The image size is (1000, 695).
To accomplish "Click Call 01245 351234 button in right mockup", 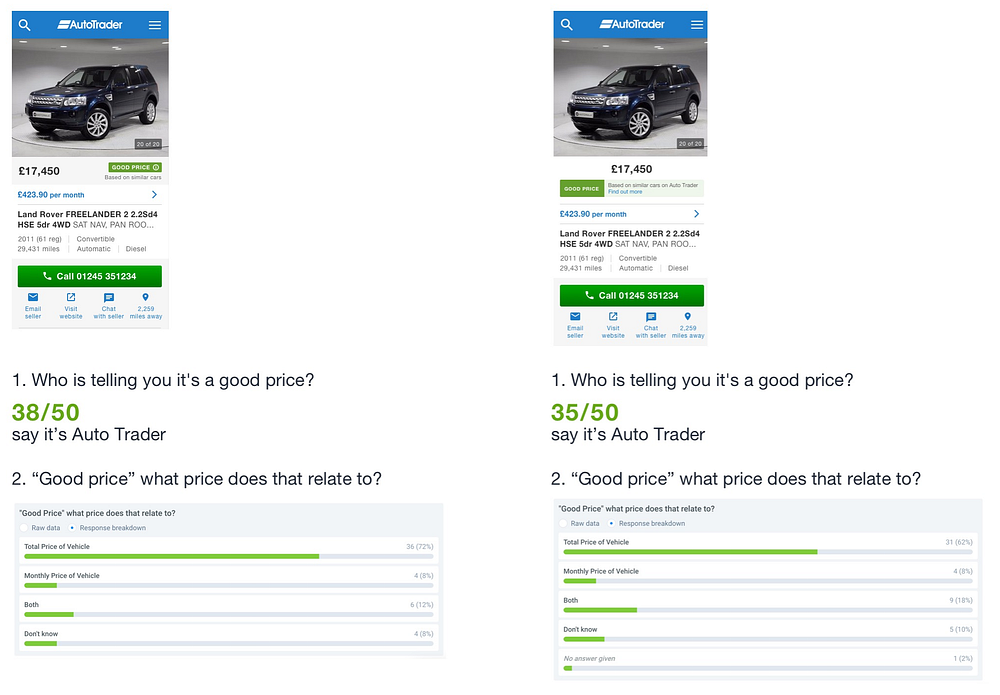I will pyautogui.click(x=632, y=295).
